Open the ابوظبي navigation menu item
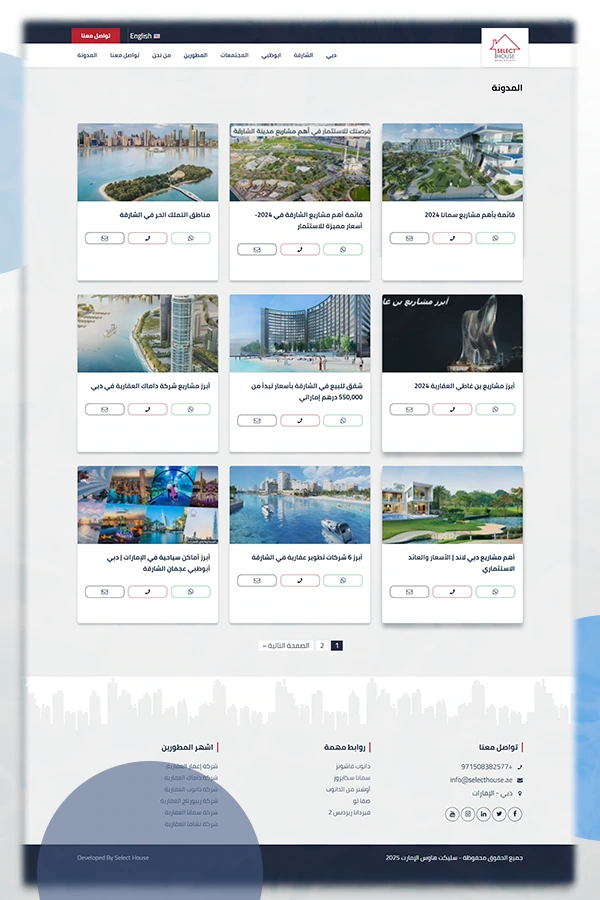 coord(271,56)
